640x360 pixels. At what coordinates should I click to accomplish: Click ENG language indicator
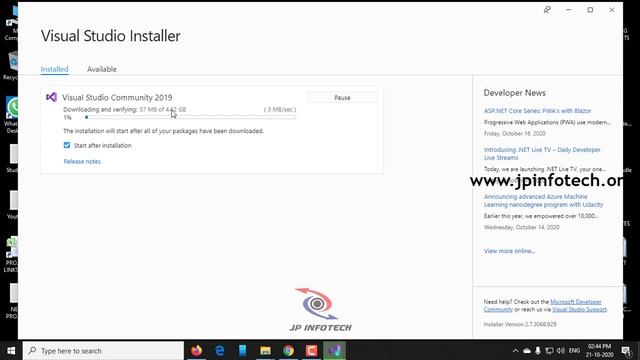coord(574,351)
